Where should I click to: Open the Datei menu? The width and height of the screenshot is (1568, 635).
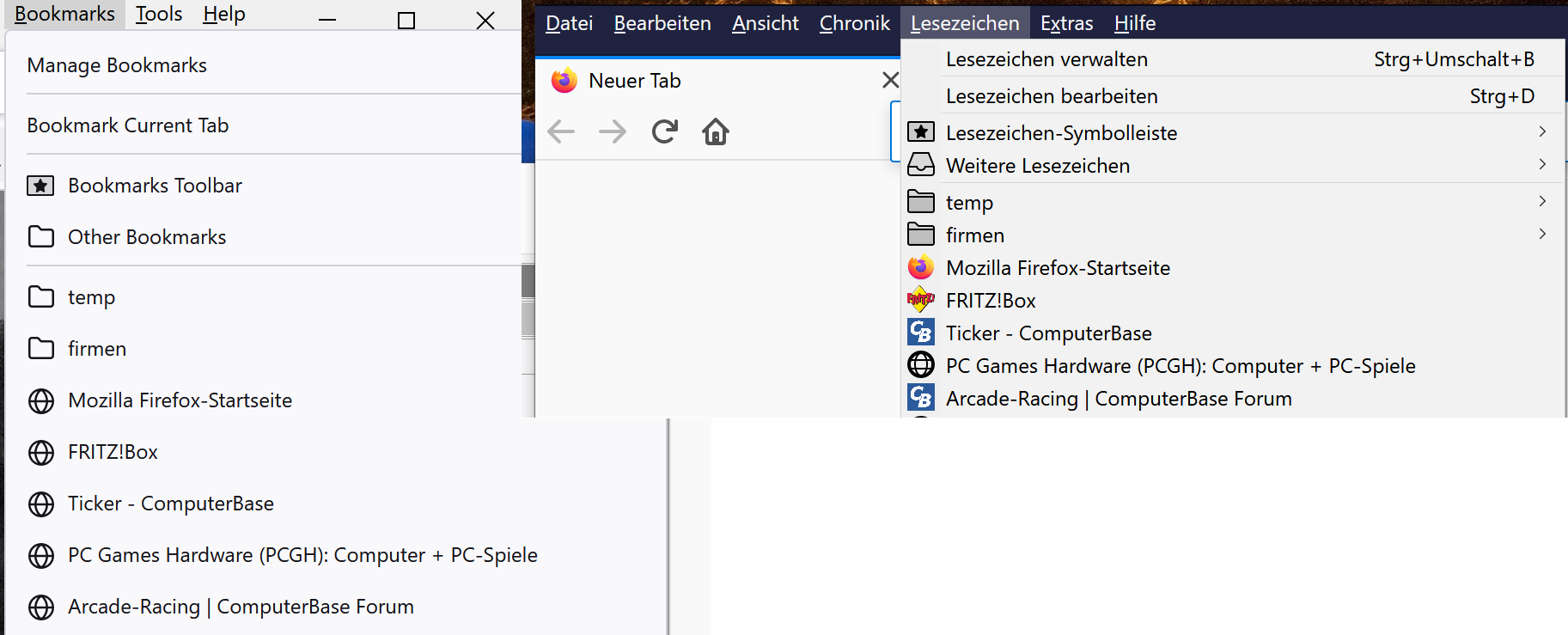coord(569,23)
